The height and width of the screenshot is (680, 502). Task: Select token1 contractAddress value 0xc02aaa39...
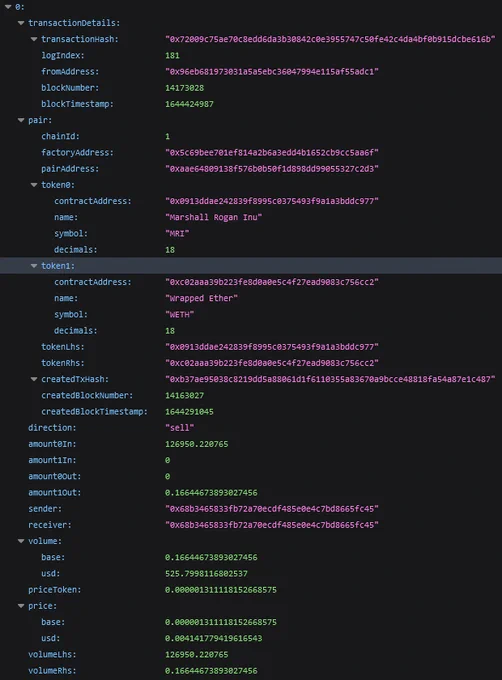pos(272,282)
